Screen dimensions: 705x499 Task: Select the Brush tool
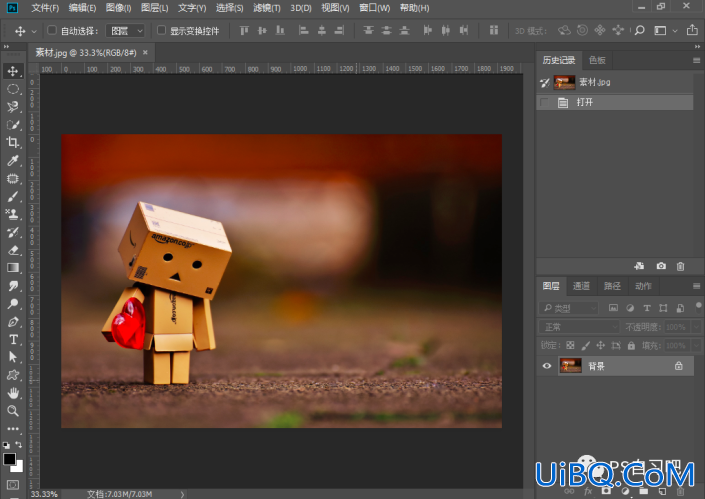[13, 196]
